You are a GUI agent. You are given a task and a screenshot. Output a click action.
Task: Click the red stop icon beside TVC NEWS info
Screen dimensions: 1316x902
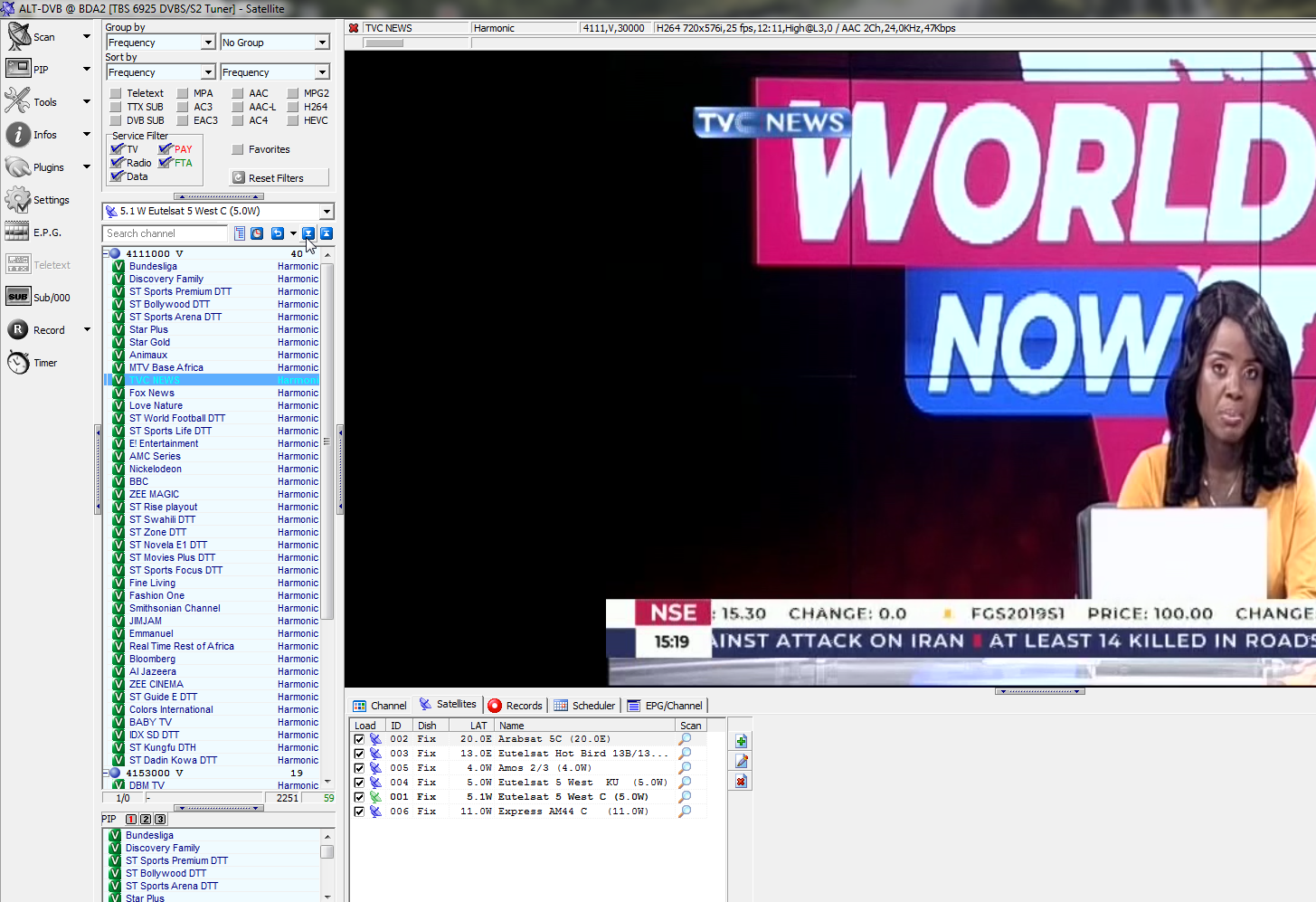pos(354,28)
